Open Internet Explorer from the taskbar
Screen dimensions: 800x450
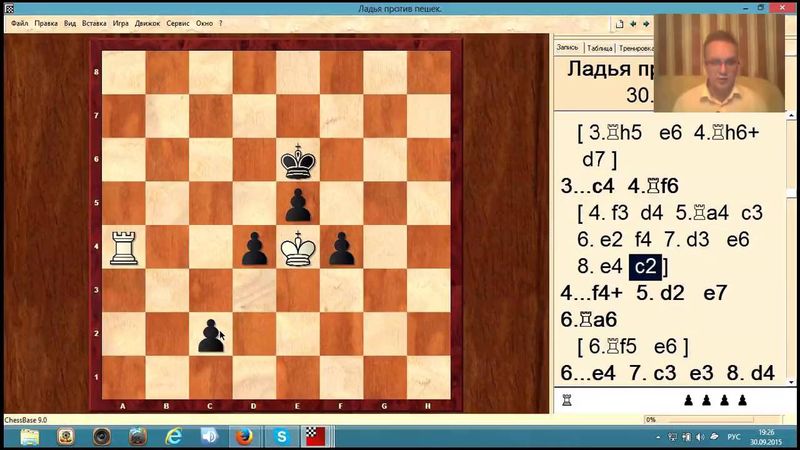[173, 437]
